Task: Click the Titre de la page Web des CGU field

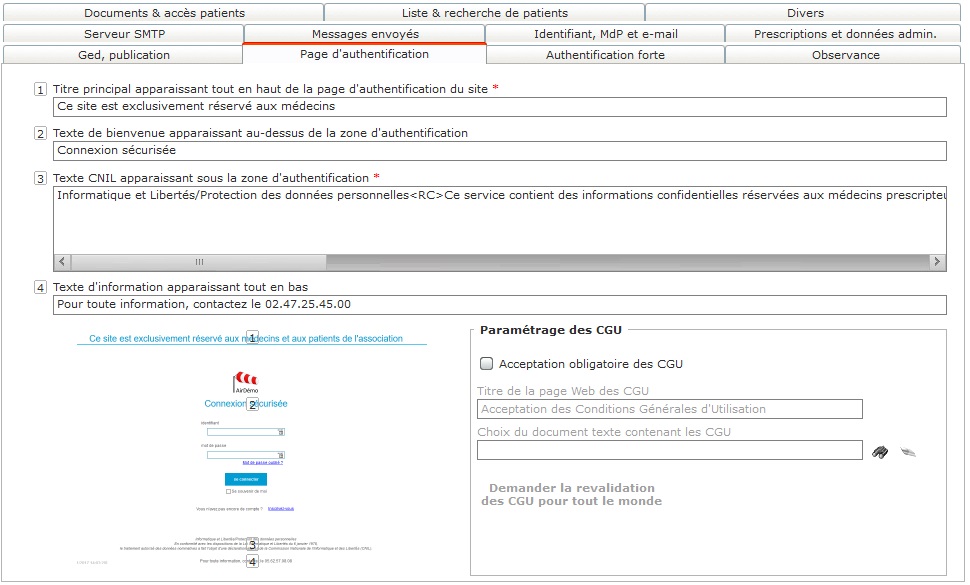Action: point(669,409)
